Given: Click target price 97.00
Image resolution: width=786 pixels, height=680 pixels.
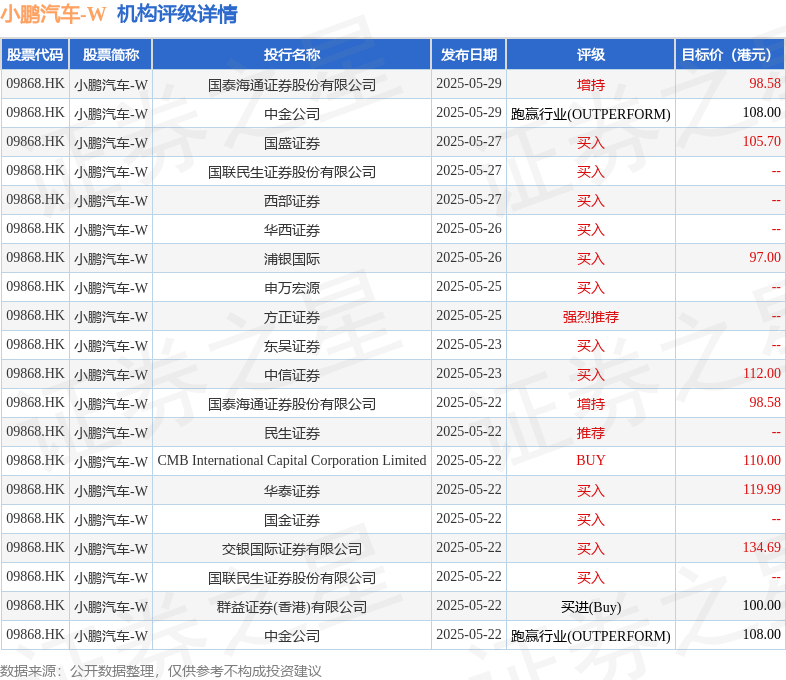Looking at the screenshot, I should click(764, 257).
